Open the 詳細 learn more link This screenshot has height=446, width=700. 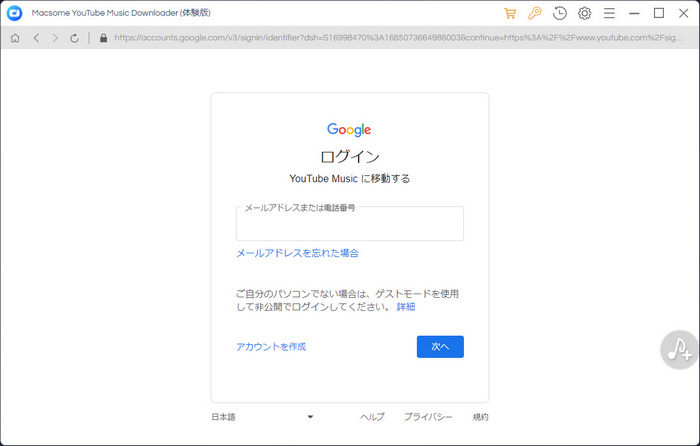406,307
